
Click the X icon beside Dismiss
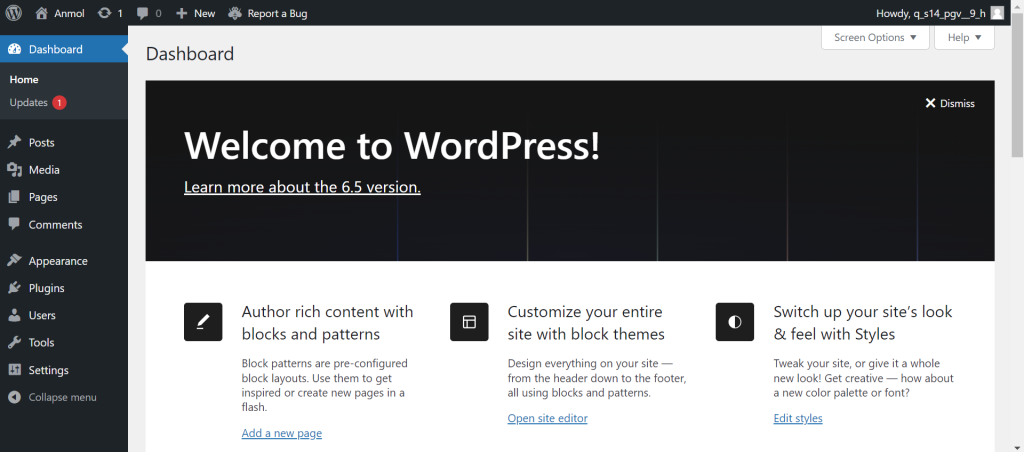931,103
